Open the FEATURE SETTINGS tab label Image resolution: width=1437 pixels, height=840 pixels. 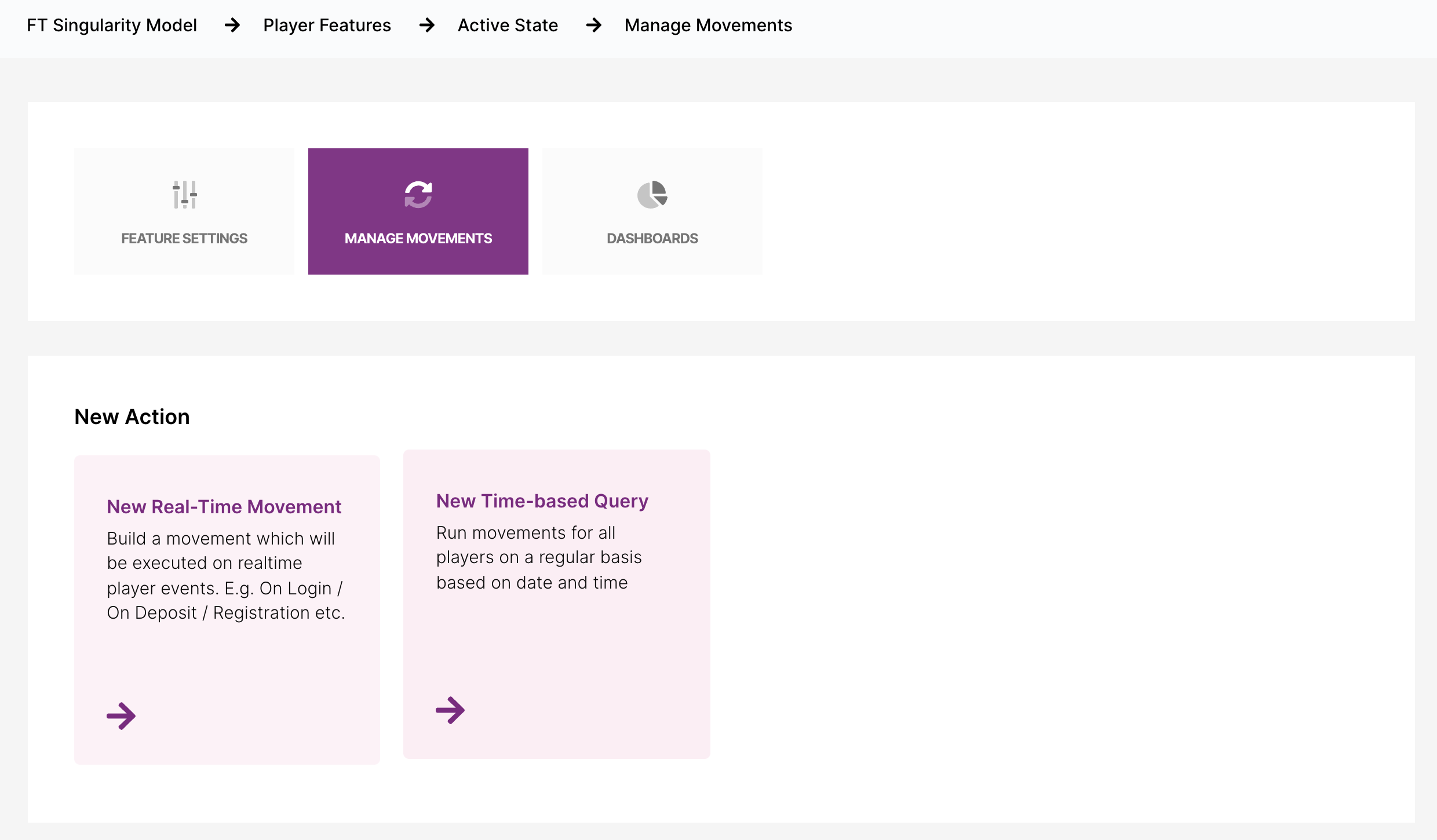pos(184,238)
